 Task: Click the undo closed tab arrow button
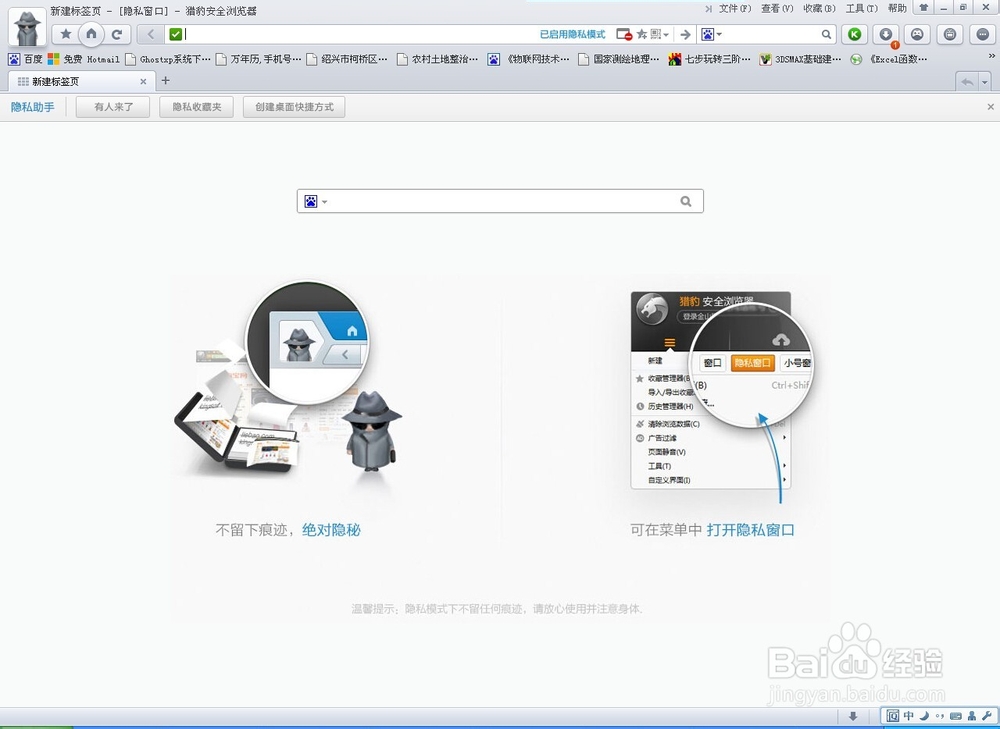point(967,82)
